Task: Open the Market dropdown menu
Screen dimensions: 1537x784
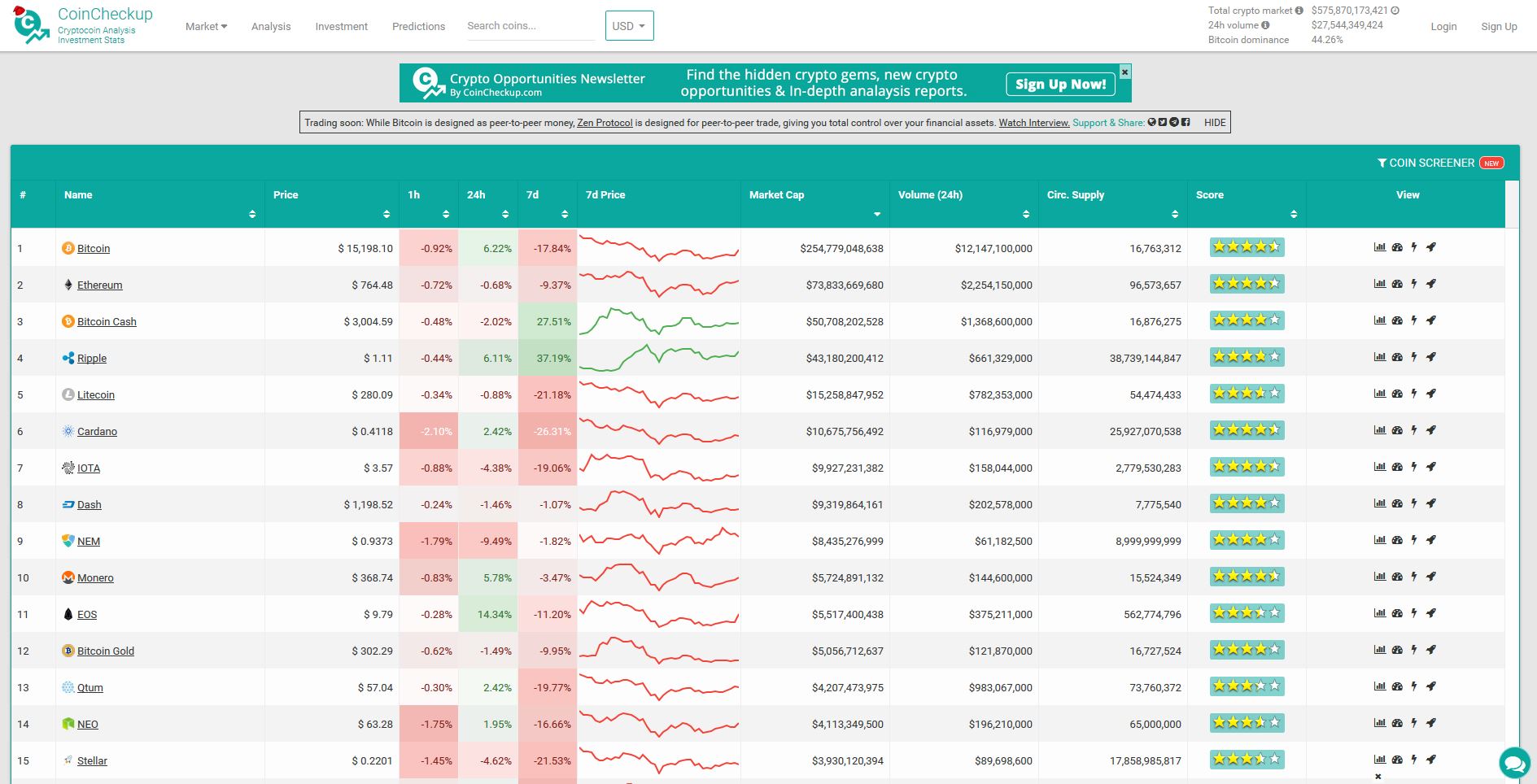Action: [x=206, y=26]
